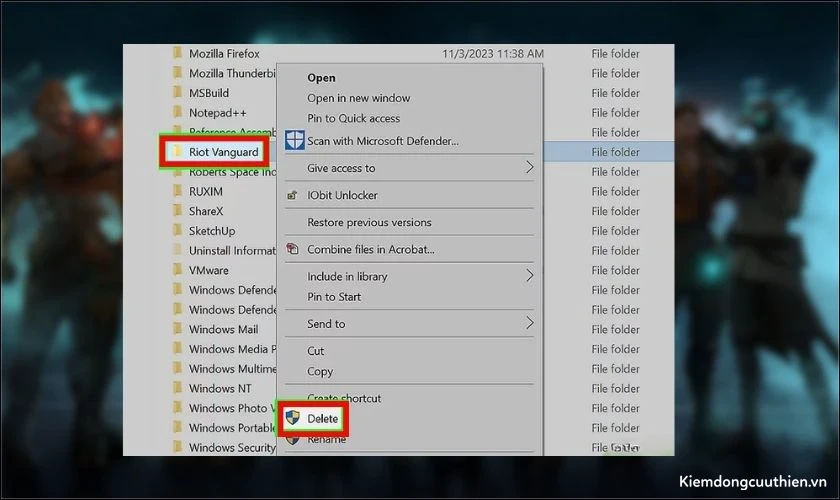Viewport: 840px width, 500px height.
Task: Select the Windows Media Player folder
Action: 232,349
